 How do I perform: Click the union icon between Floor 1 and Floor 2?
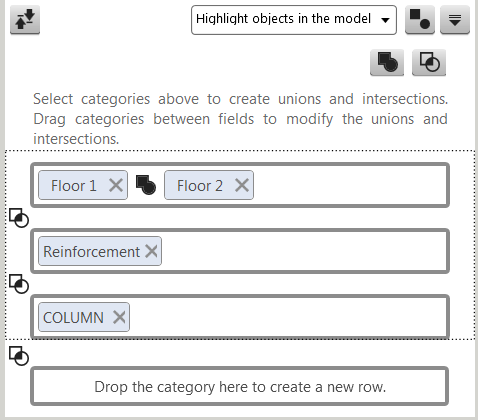(146, 185)
